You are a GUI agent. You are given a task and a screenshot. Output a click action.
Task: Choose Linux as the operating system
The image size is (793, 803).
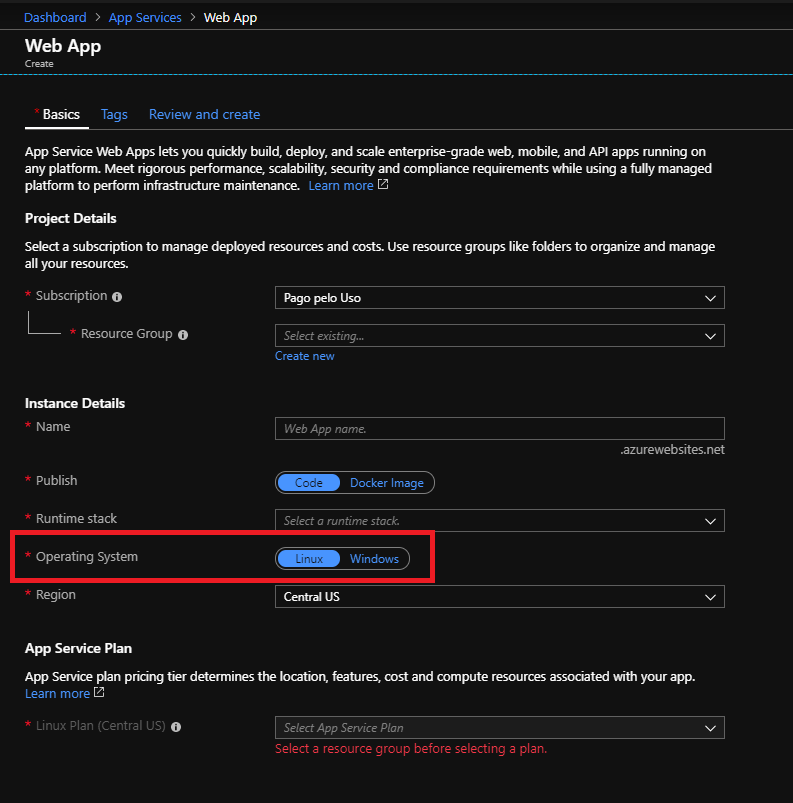[x=309, y=559]
